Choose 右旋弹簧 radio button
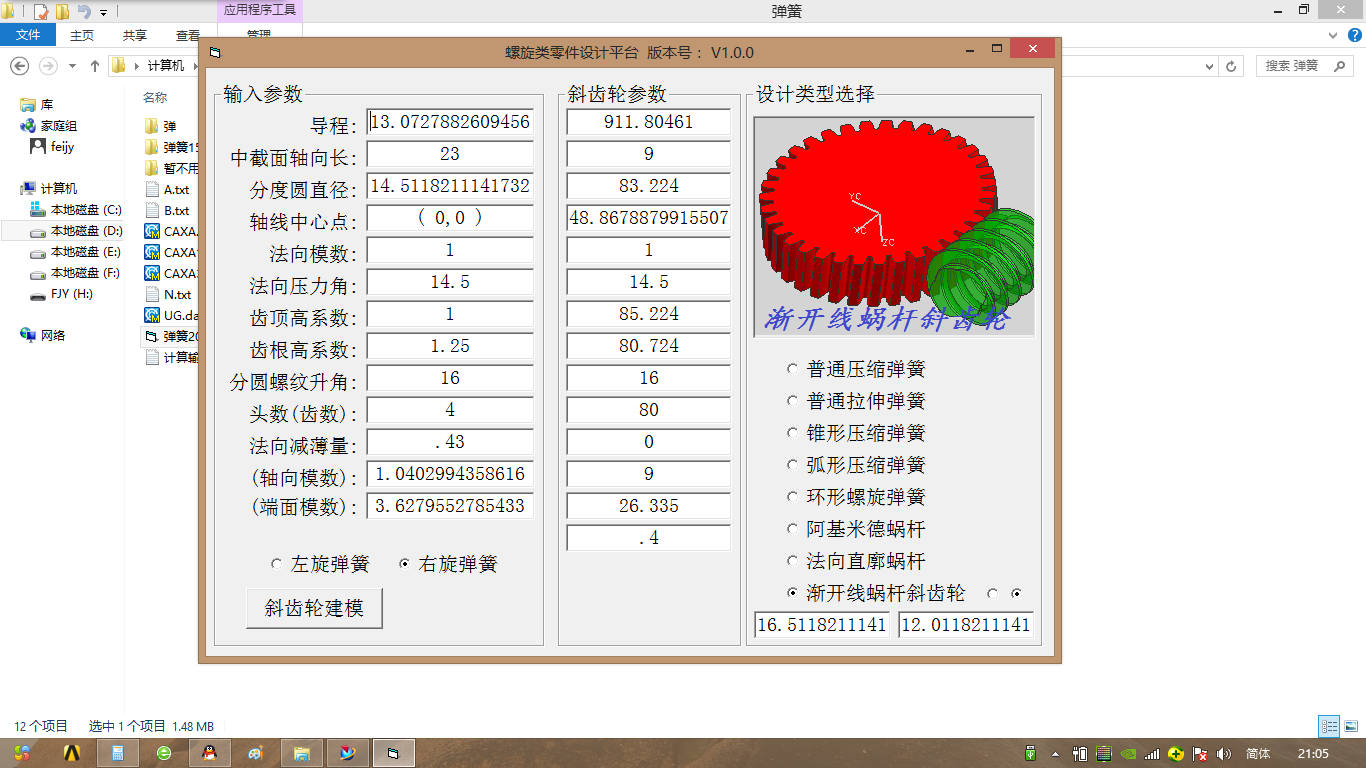 click(448, 564)
